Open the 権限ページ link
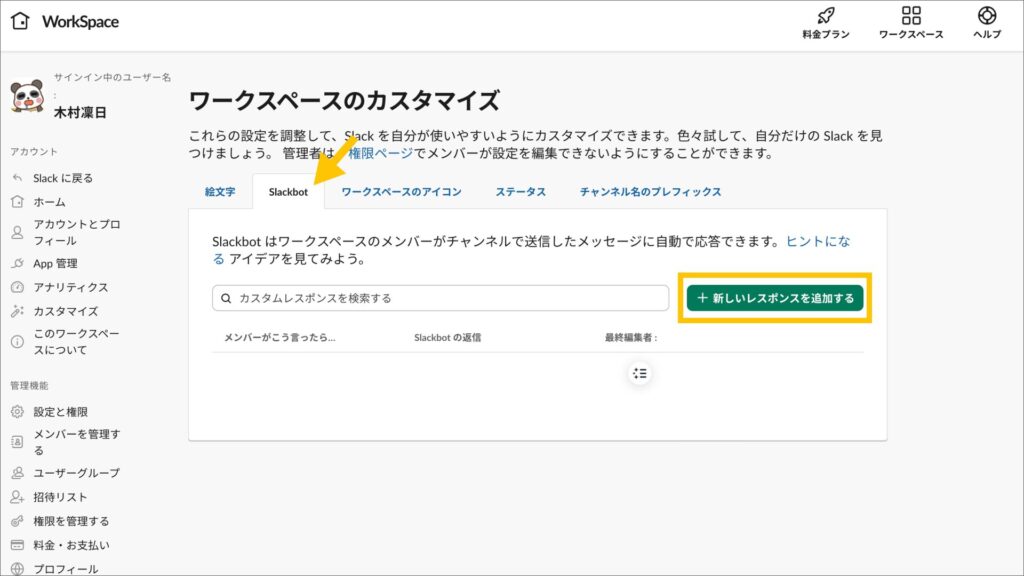 pos(384,151)
